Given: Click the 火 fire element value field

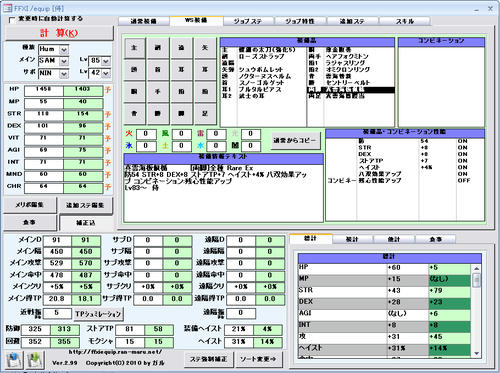Looking at the screenshot, I should [146, 134].
